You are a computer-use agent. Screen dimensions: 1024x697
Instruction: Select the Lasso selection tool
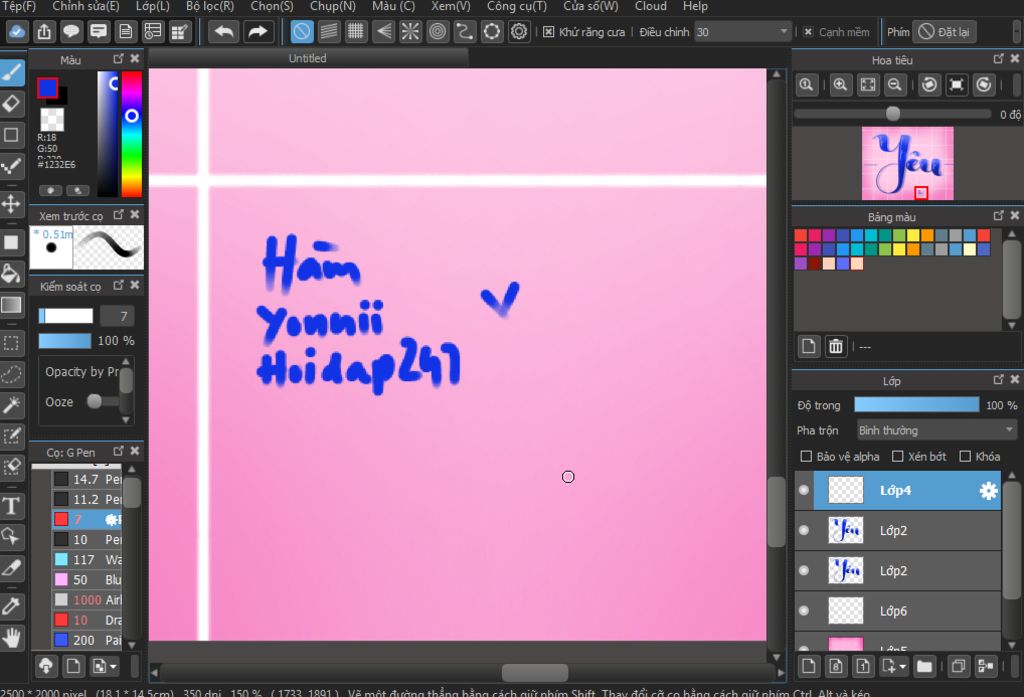click(12, 374)
